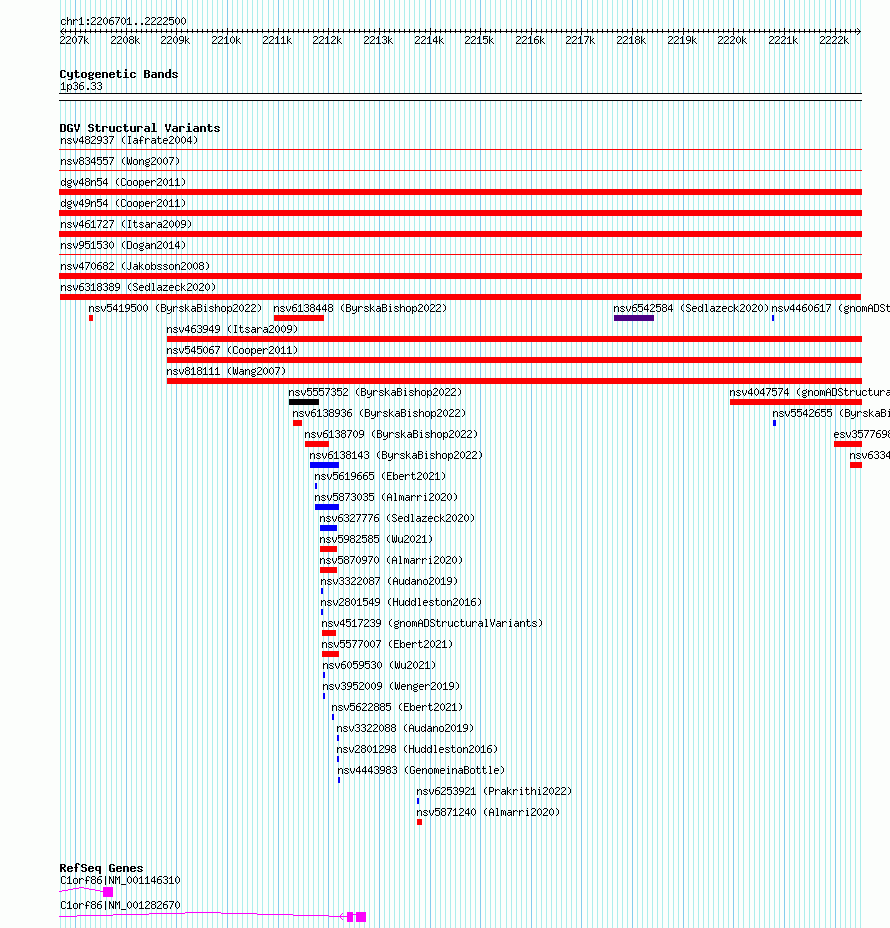Click the nsv3952009 (Wenger2019) label
Screen dimensions: 890x928
[391, 687]
